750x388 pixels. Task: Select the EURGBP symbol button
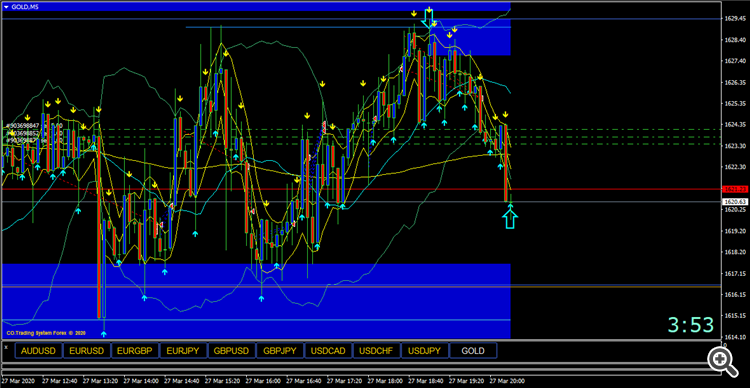pyautogui.click(x=135, y=351)
